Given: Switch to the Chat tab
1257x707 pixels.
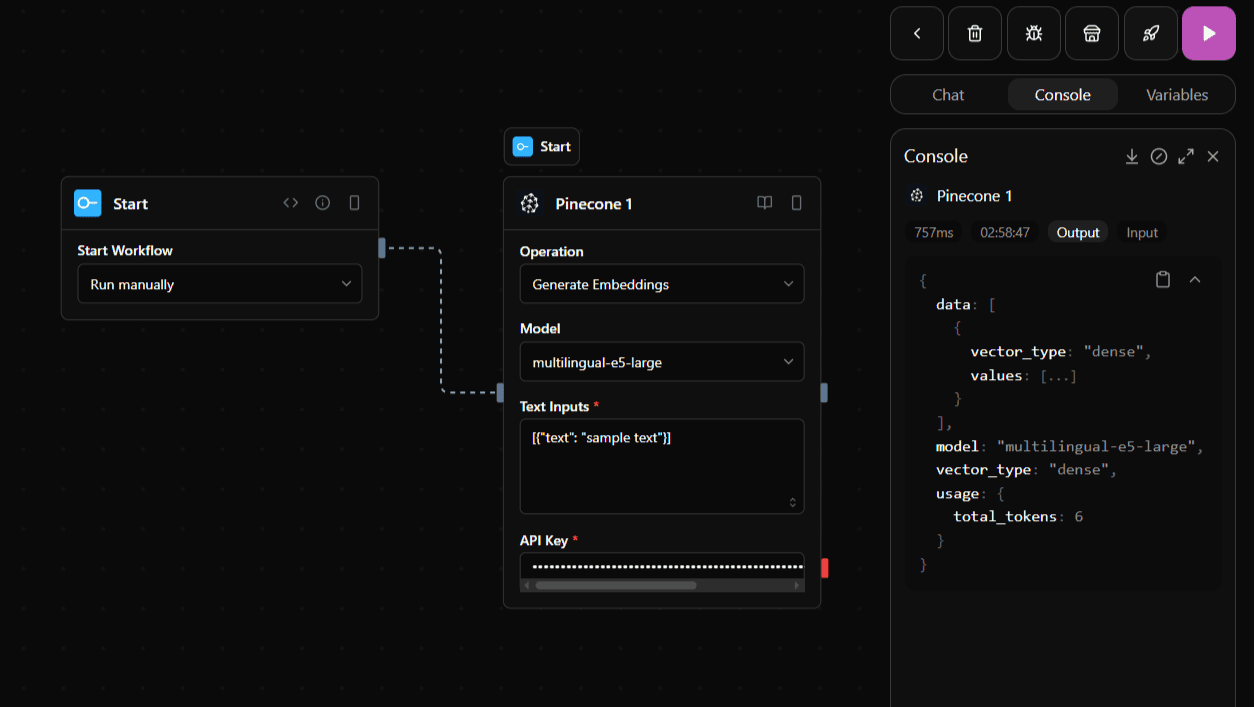Looking at the screenshot, I should [x=948, y=95].
